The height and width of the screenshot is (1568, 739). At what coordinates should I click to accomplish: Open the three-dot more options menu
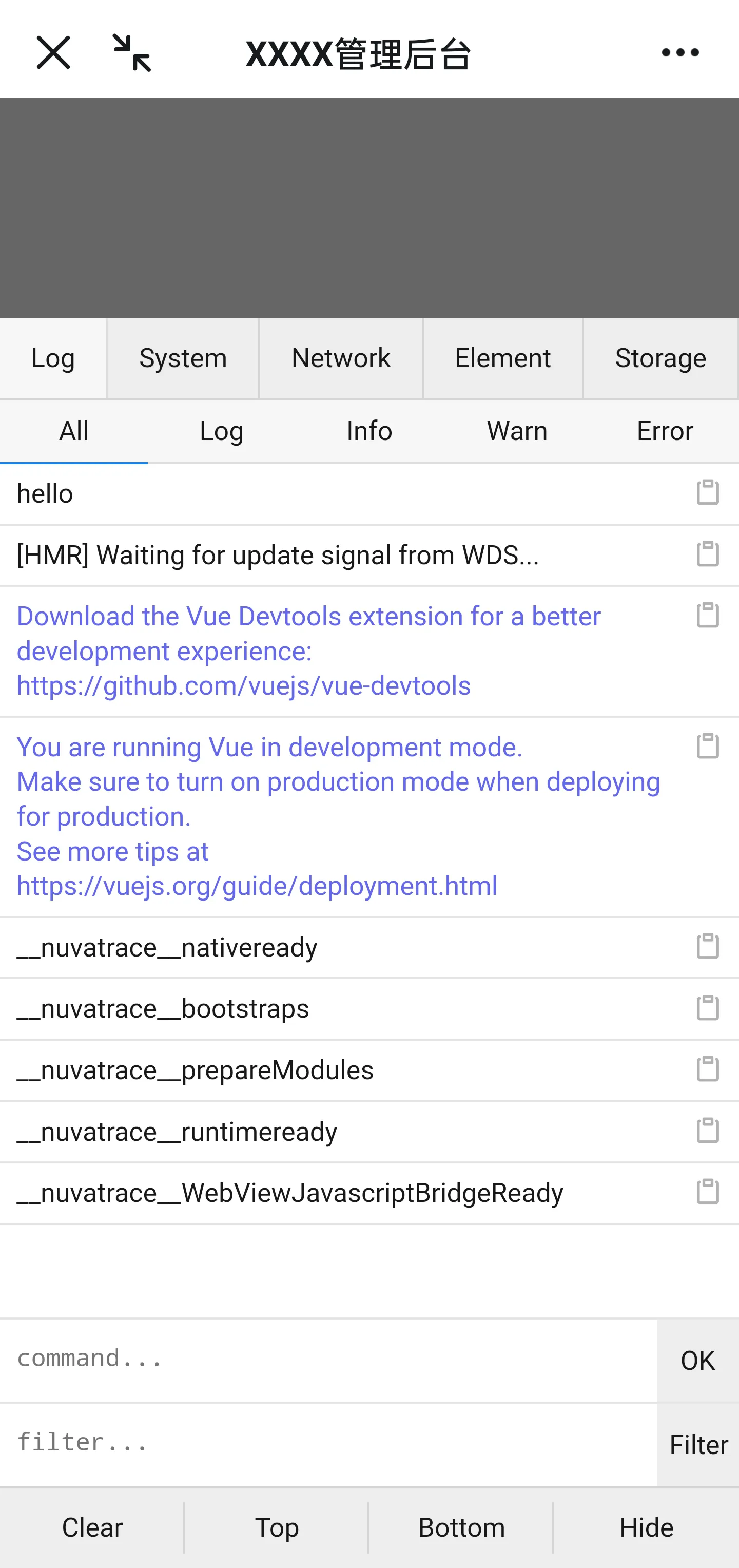[680, 53]
